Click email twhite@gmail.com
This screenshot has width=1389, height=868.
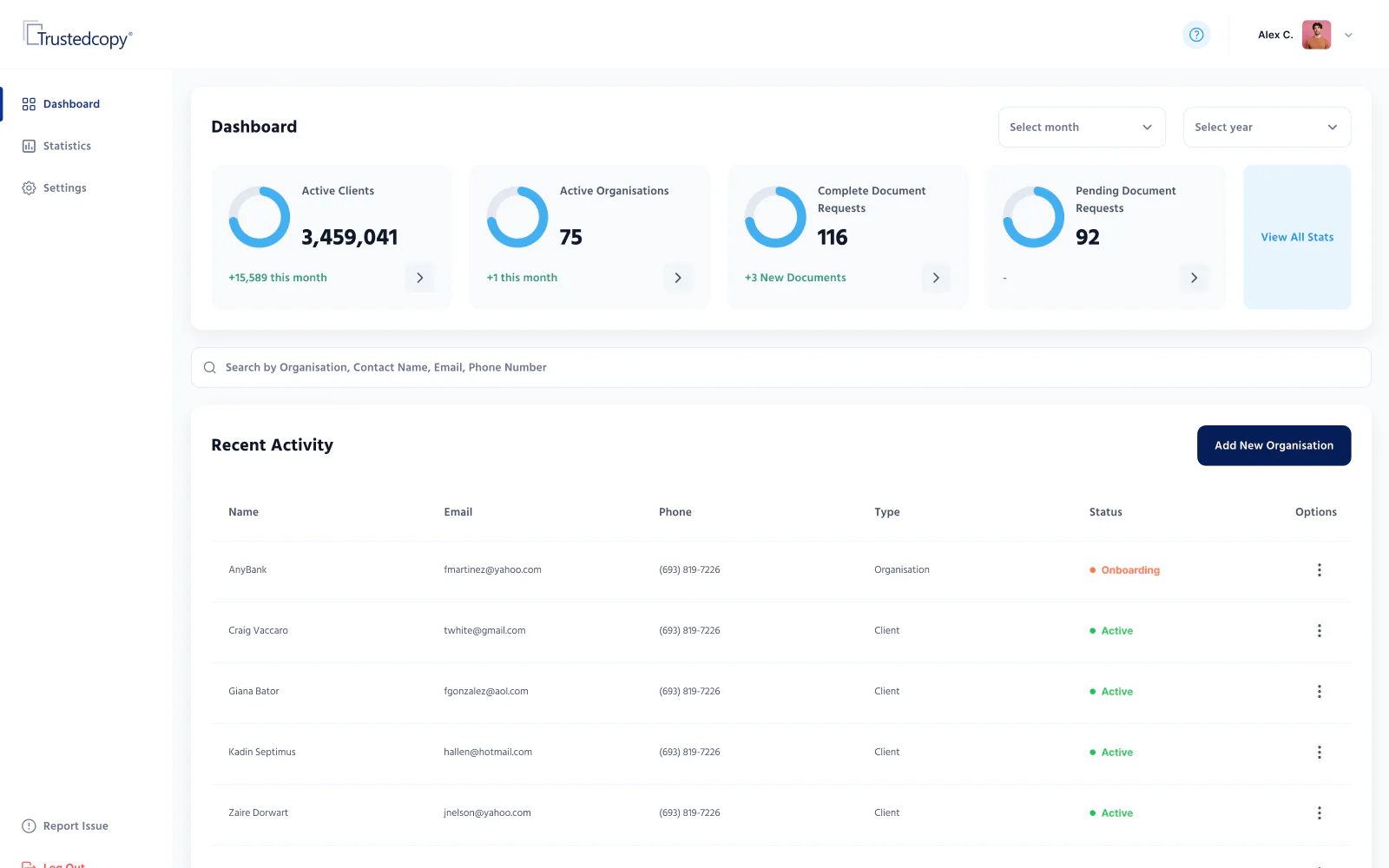click(484, 631)
